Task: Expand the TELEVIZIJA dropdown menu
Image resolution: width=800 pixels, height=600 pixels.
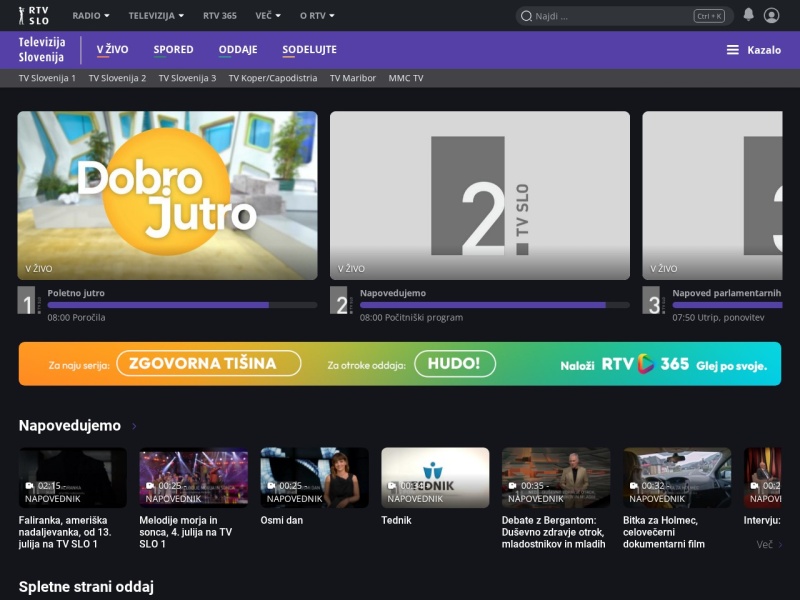Action: click(156, 16)
